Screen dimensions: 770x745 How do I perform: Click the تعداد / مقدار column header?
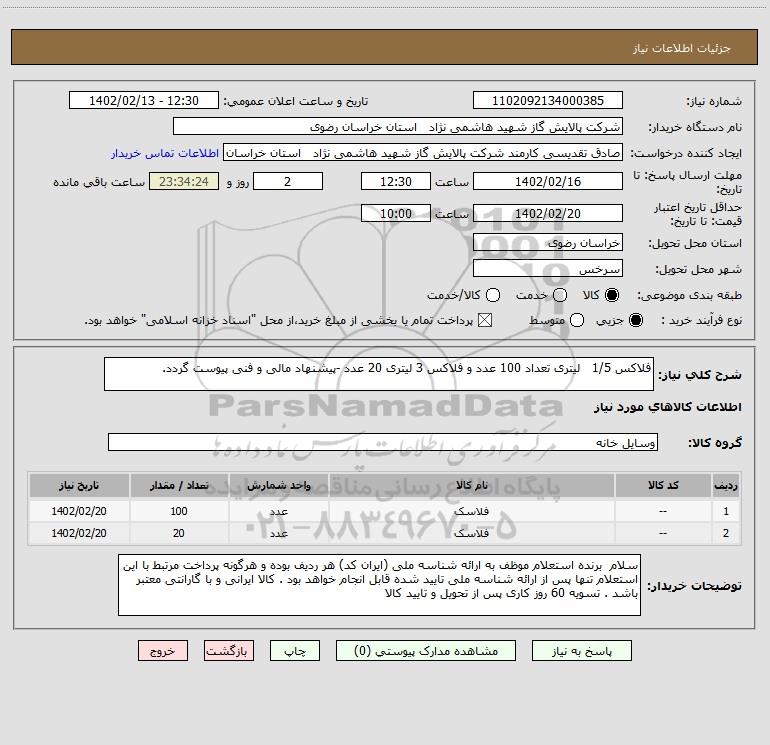(179, 485)
